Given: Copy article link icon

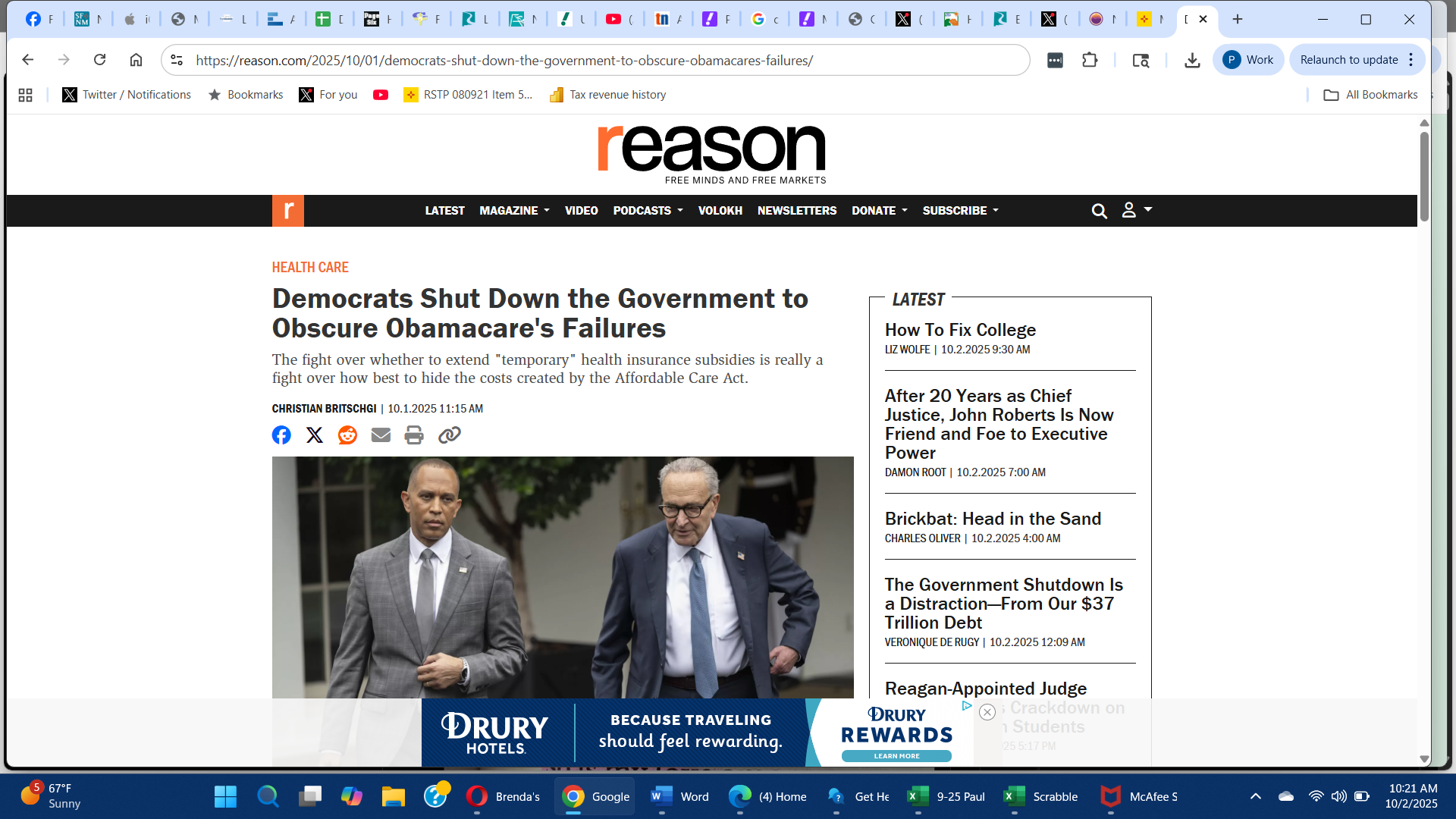Looking at the screenshot, I should point(450,435).
